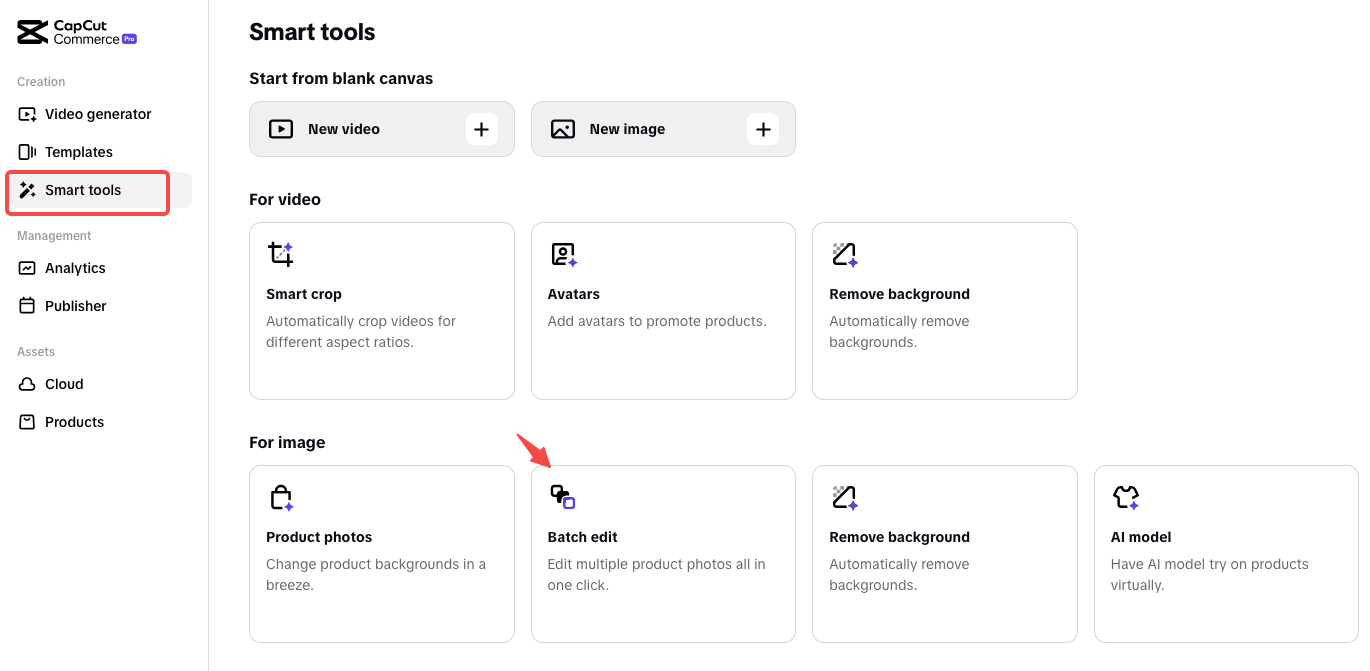The image size is (1370, 671).
Task: Start a New video from blank canvas
Action: (x=381, y=129)
